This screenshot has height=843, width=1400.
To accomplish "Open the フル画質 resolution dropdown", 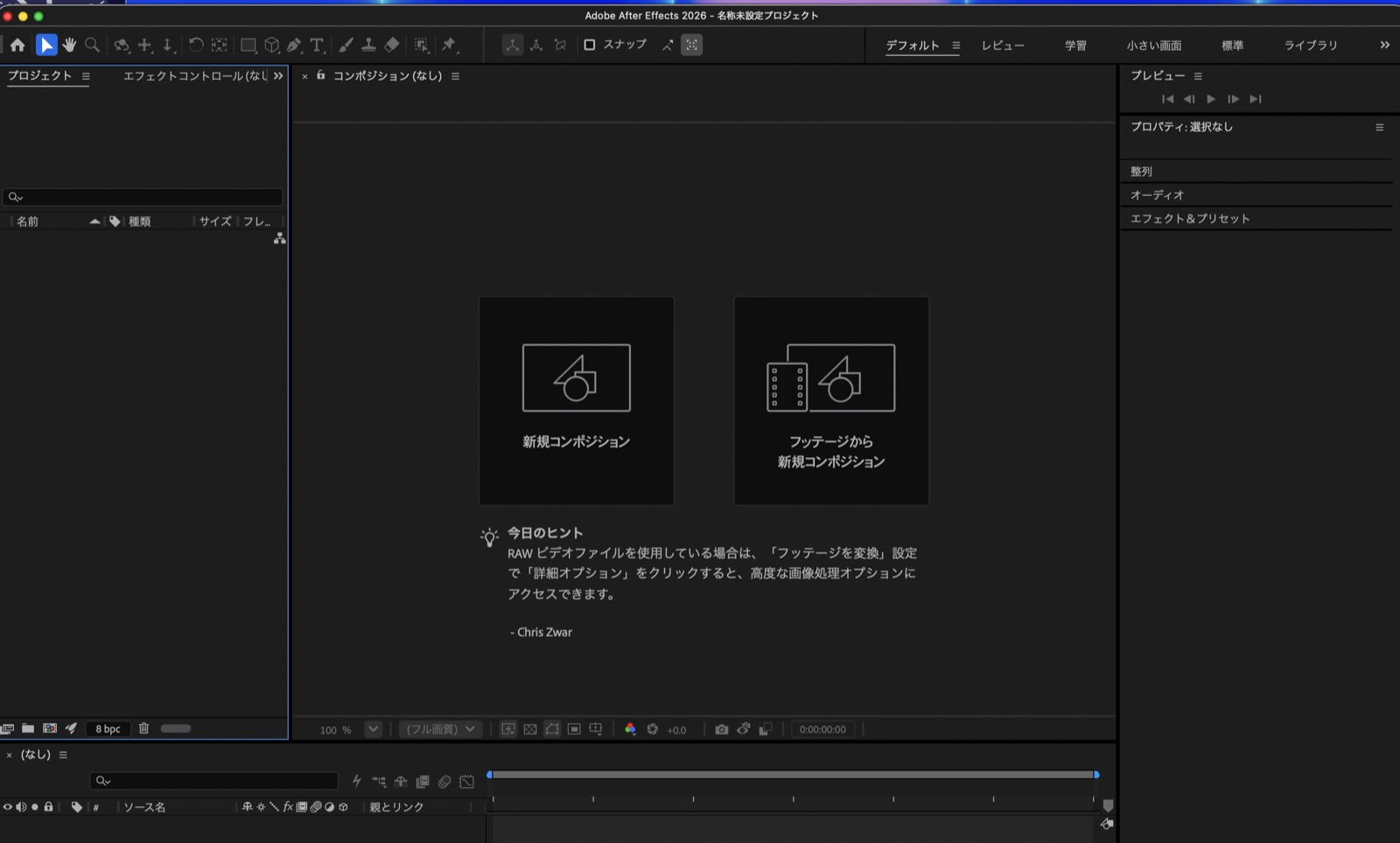I will (441, 728).
